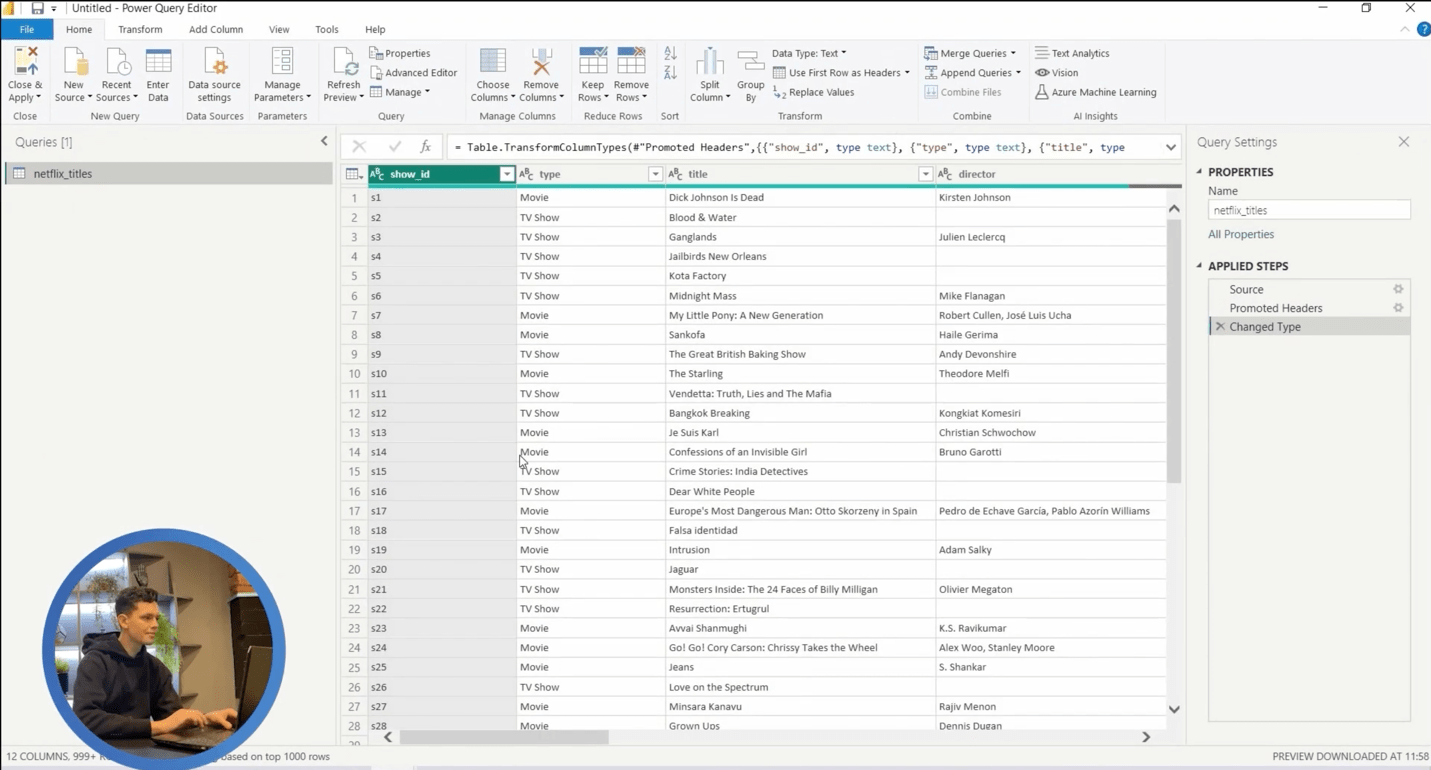
Task: Click the Refresh Preview icon
Action: 344,61
